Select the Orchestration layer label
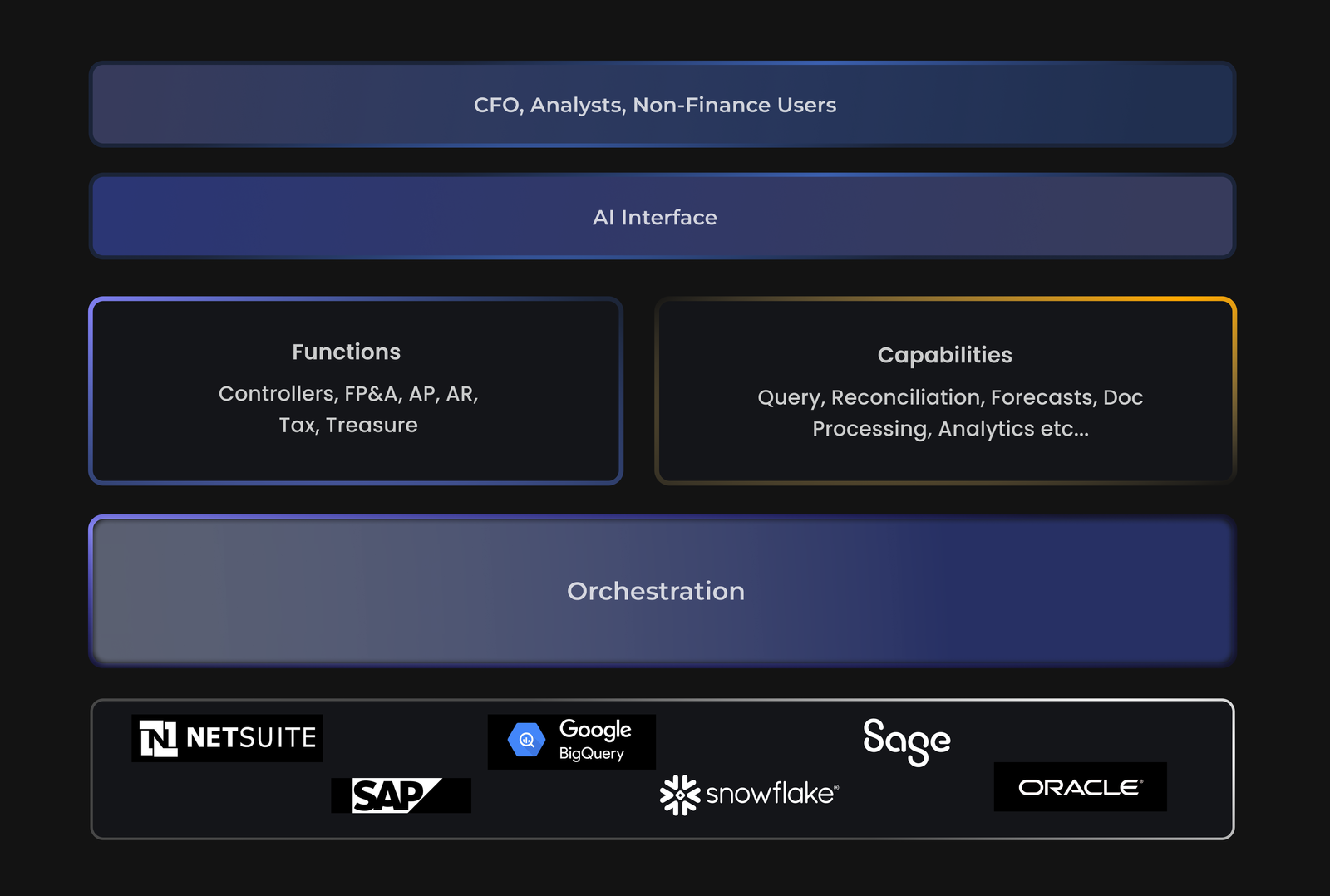The height and width of the screenshot is (896, 1330). coord(655,591)
